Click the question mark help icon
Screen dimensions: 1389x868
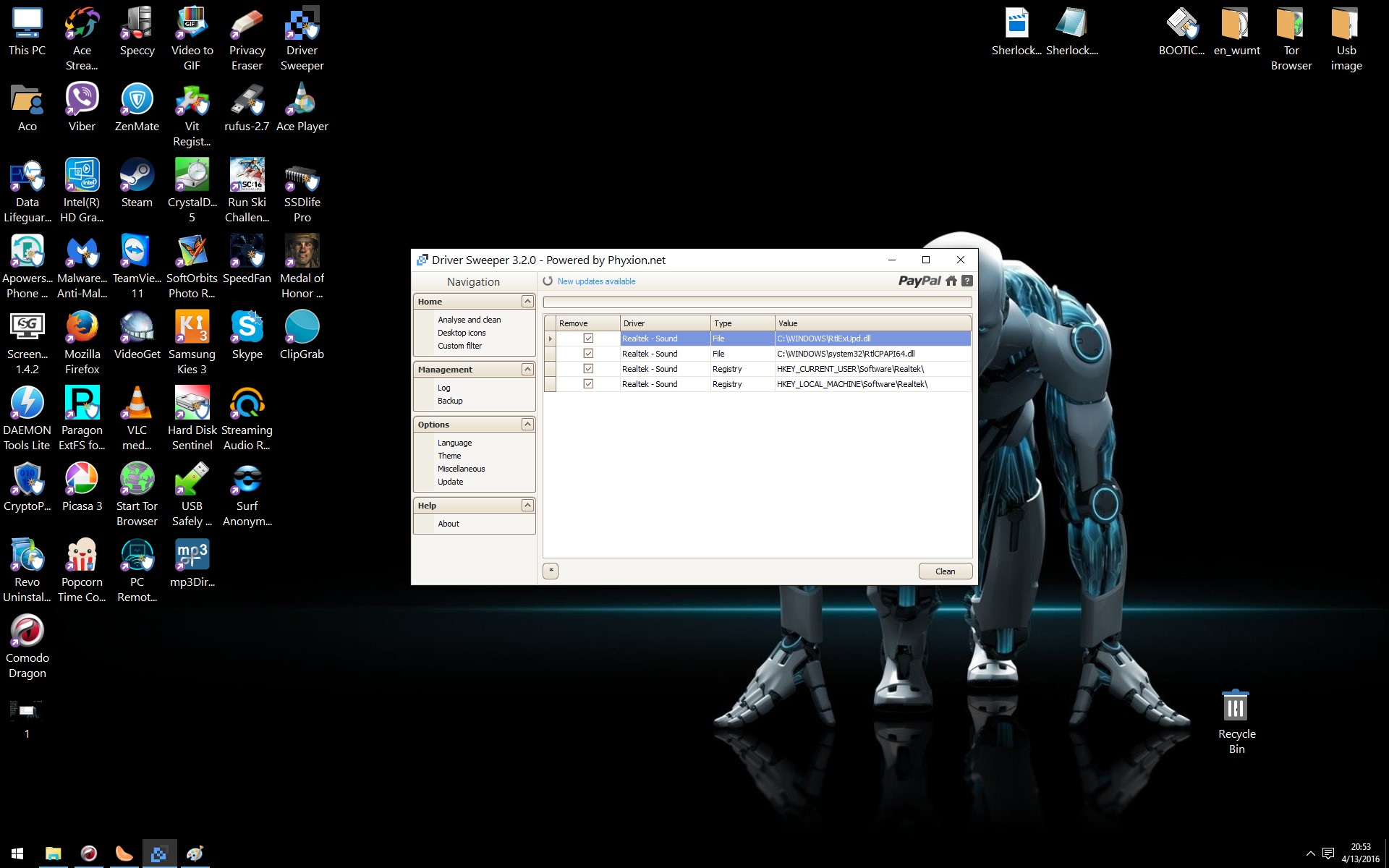coord(967,281)
